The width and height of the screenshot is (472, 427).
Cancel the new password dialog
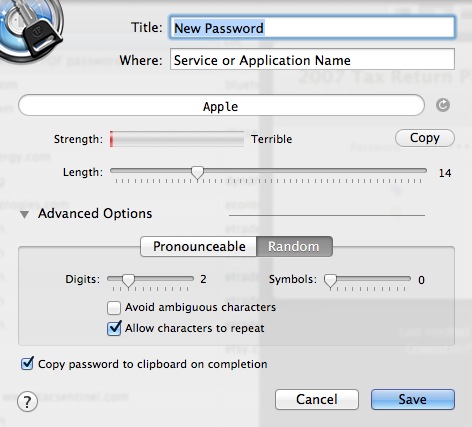317,399
